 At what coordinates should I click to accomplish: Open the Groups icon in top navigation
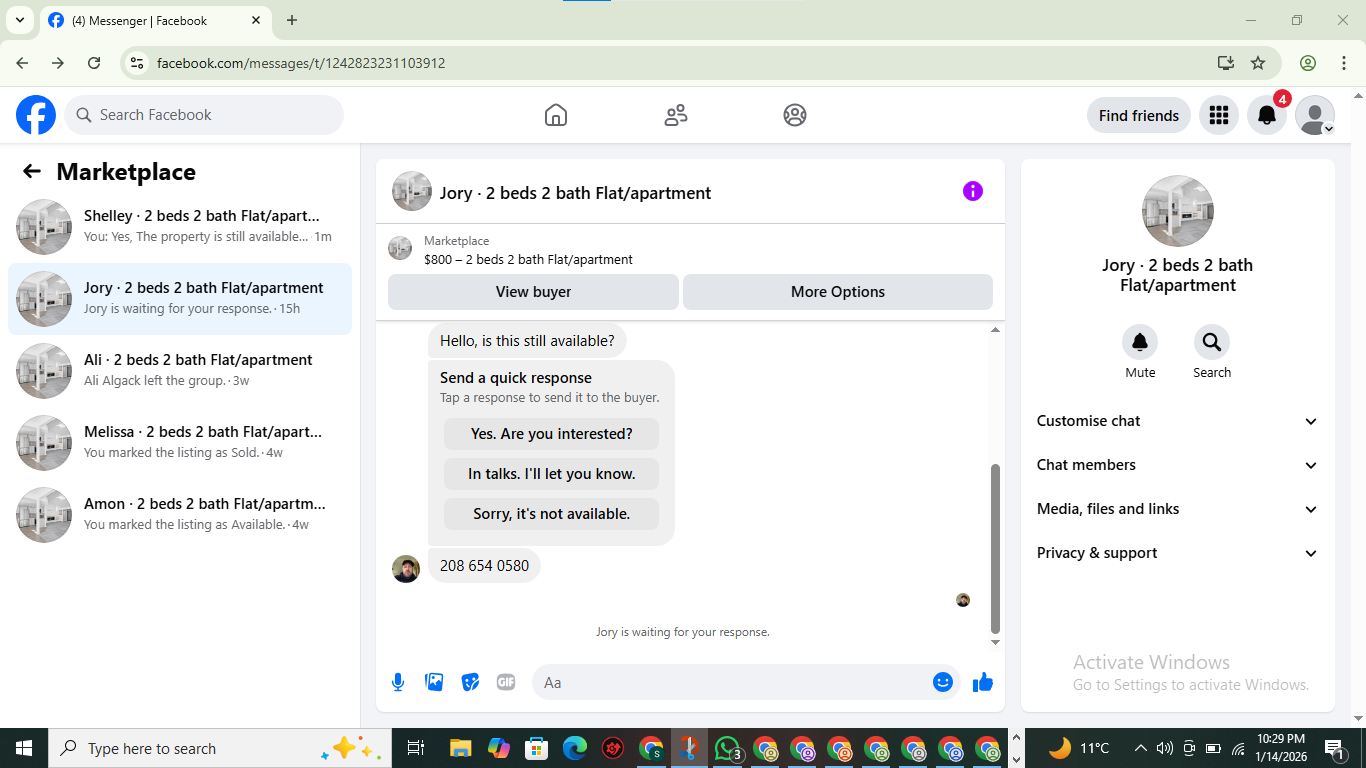[795, 115]
